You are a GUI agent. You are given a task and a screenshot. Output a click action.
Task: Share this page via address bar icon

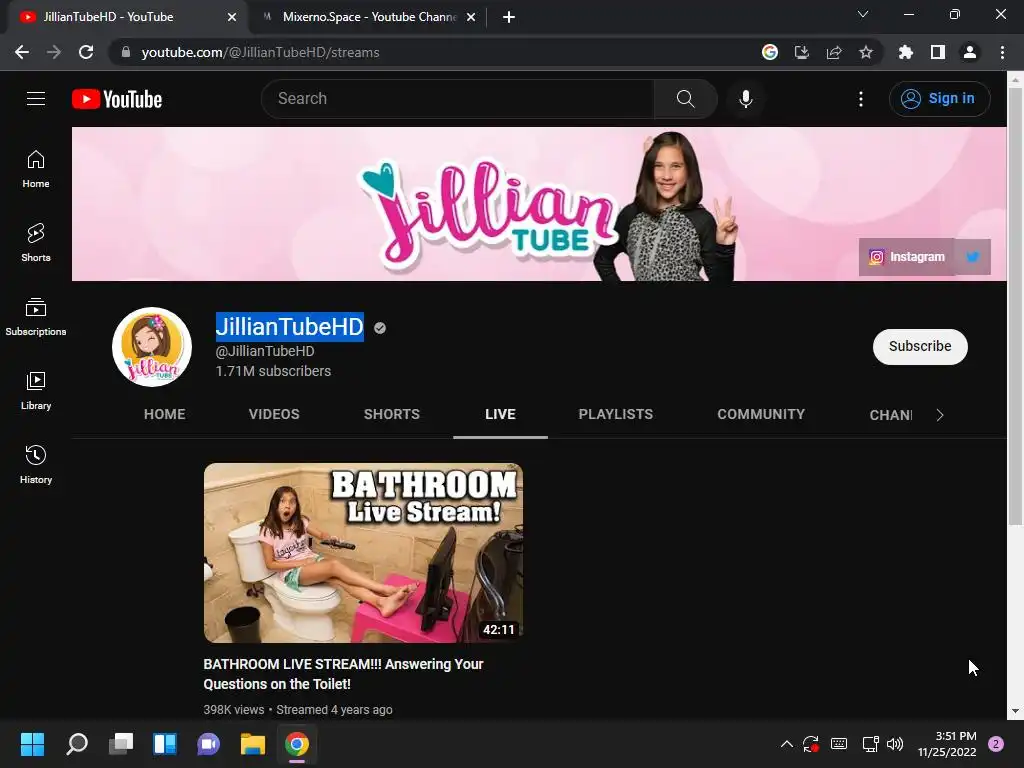tap(834, 52)
